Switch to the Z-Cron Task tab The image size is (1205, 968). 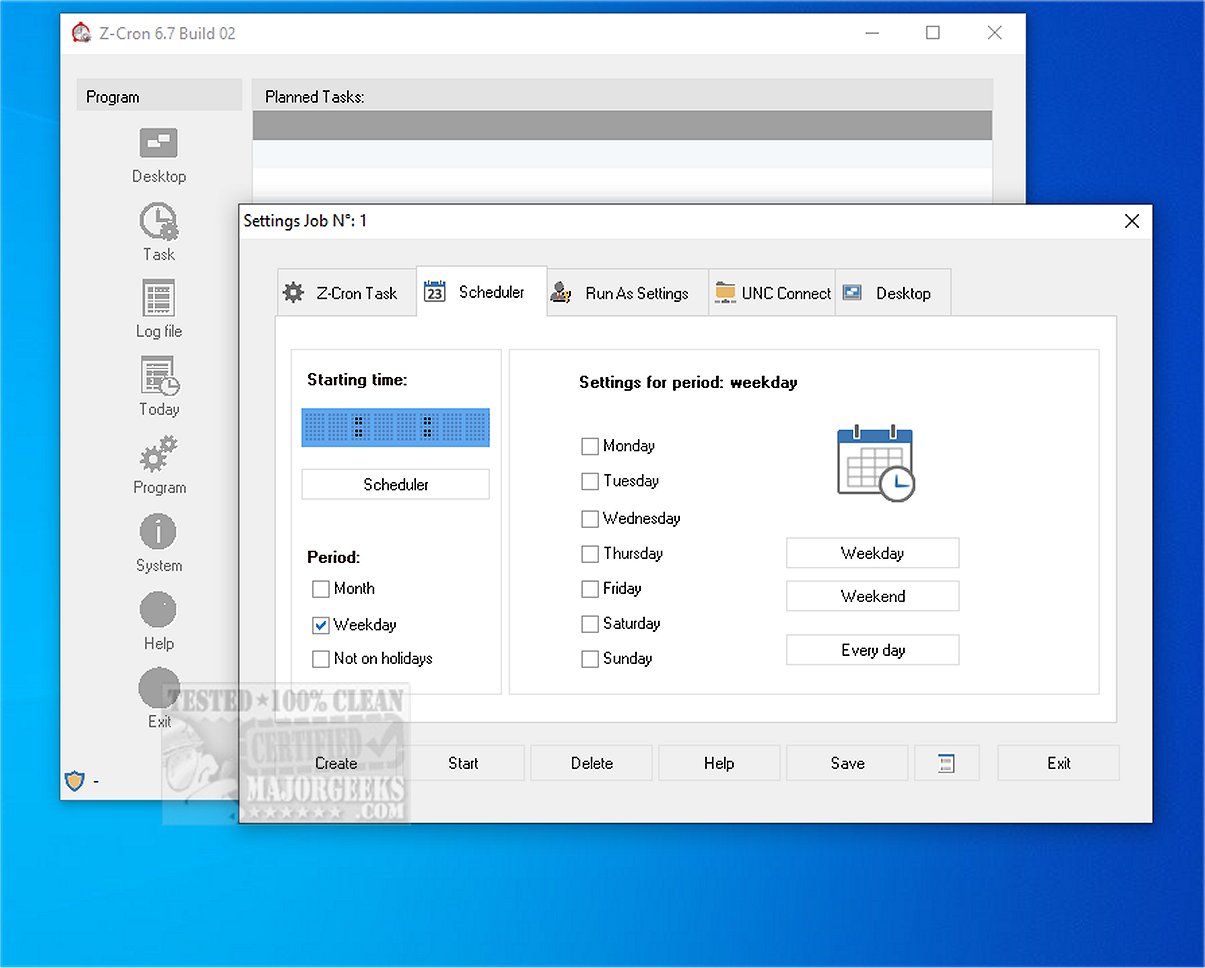pyautogui.click(x=345, y=293)
